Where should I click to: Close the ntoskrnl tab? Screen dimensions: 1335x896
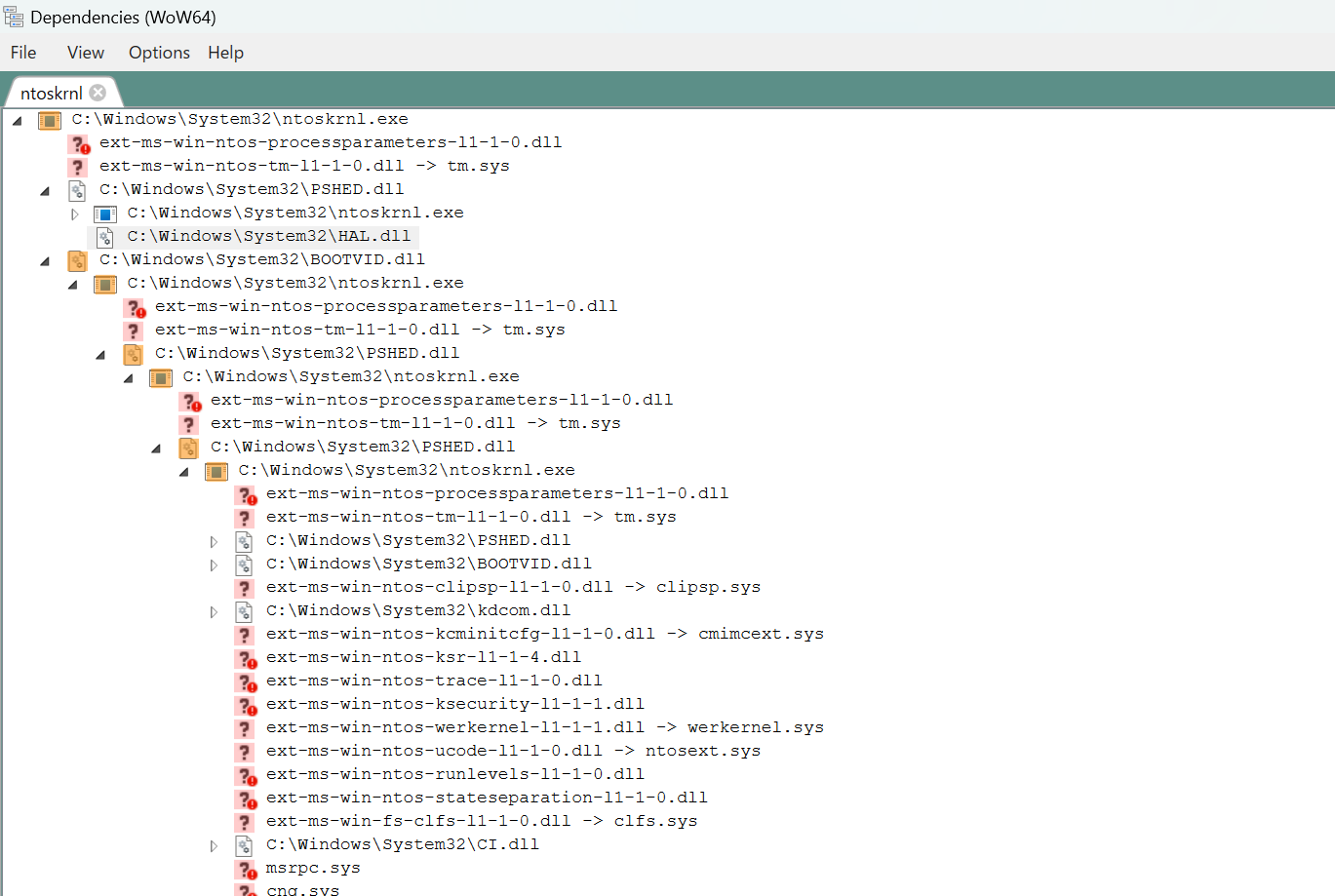click(x=98, y=93)
